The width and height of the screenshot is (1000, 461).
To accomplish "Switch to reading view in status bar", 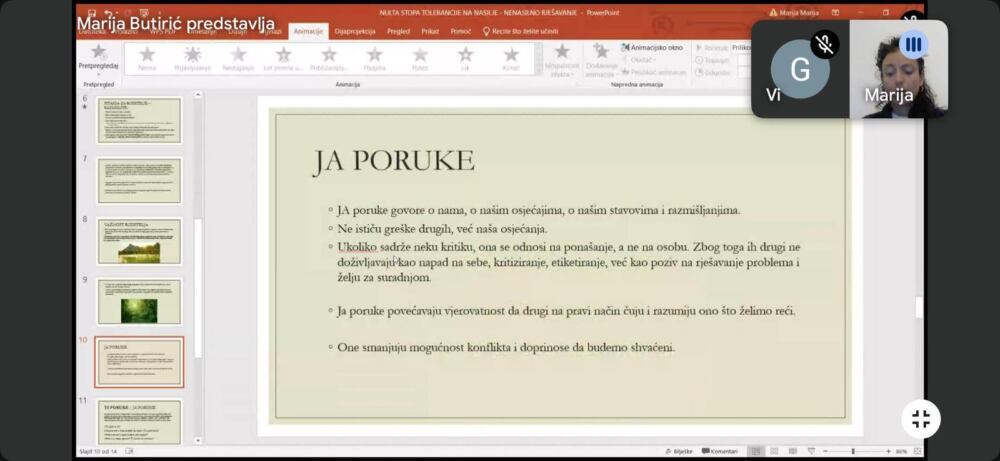I will coord(791,451).
